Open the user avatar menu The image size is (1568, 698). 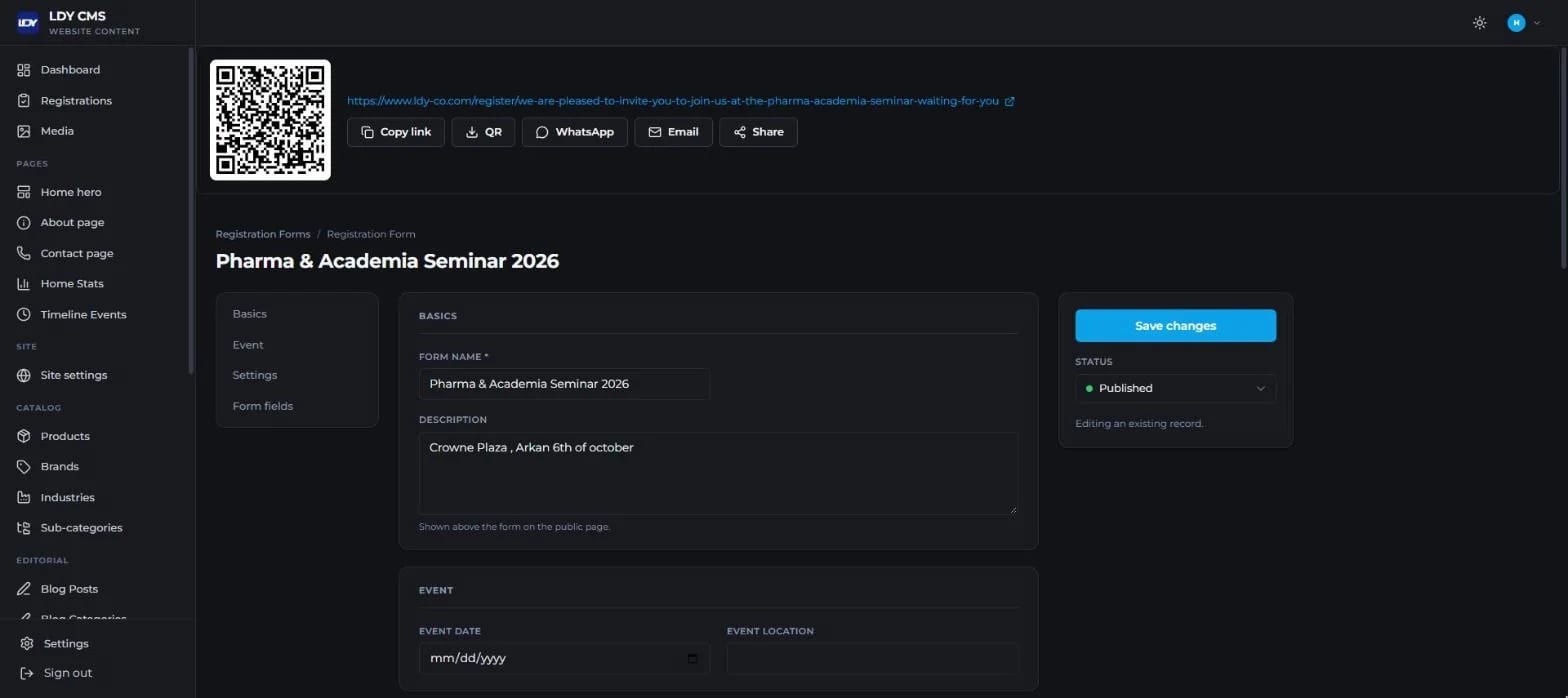(1523, 23)
